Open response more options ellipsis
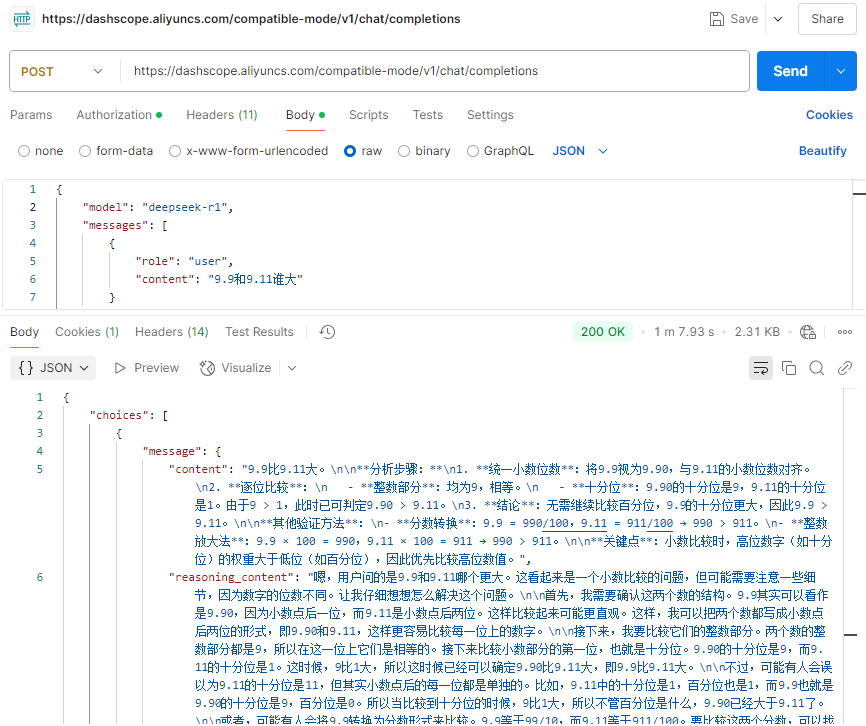The image size is (866, 726). 845,332
